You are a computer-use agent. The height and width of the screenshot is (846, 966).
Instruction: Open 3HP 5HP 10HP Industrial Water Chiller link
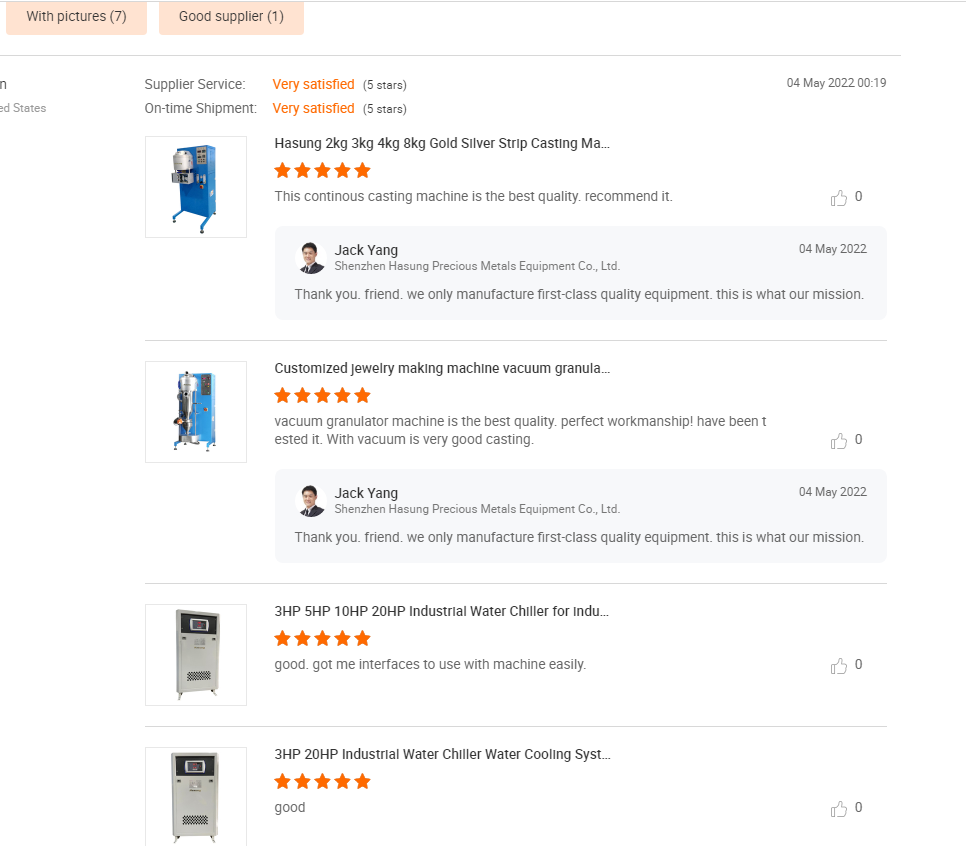441,612
